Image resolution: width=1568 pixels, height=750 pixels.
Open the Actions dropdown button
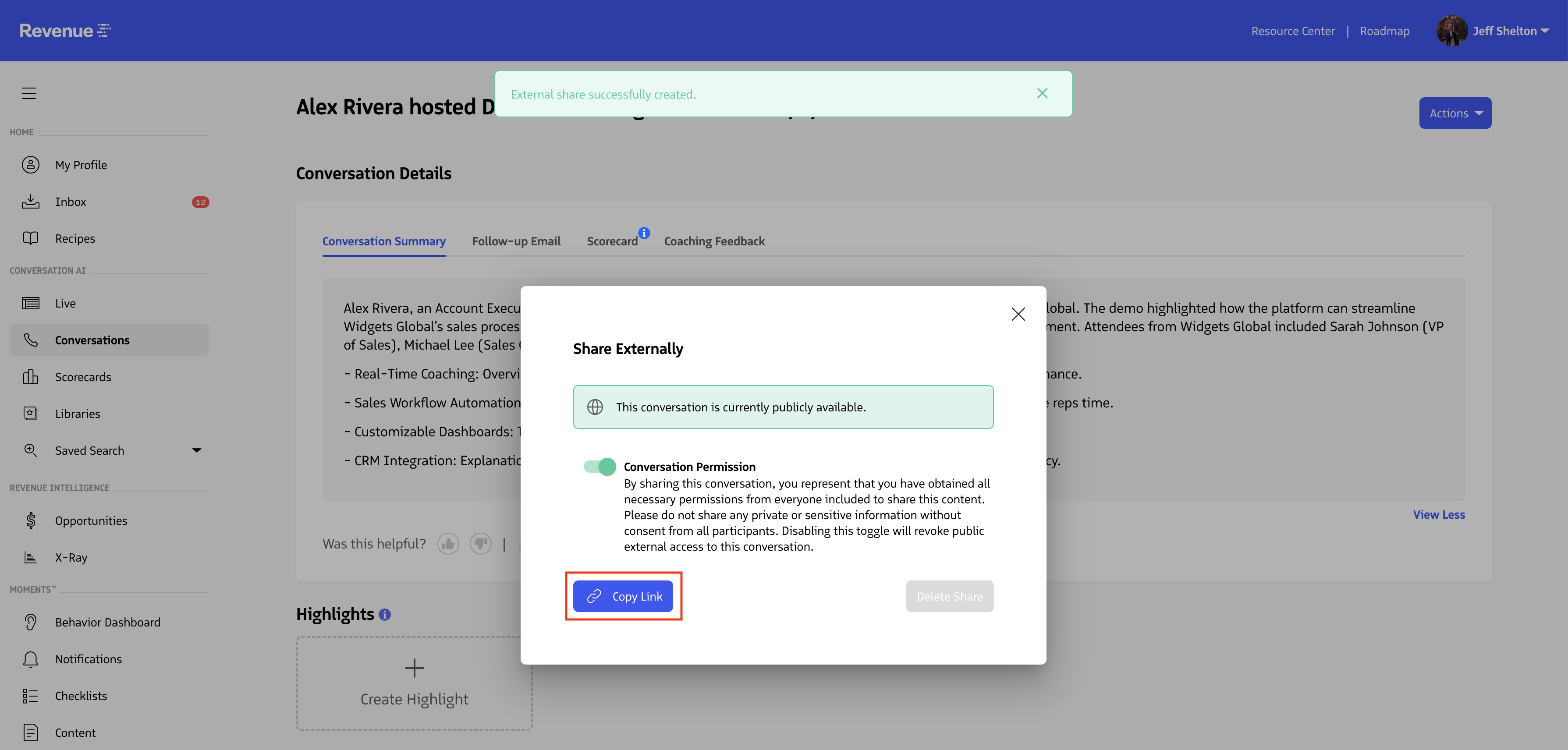1455,113
